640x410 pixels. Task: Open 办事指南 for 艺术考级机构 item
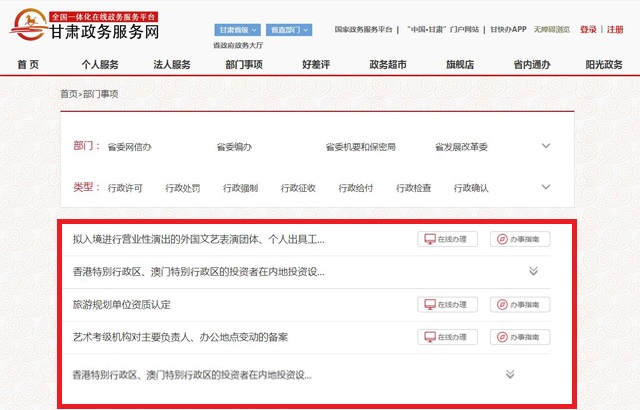pos(519,337)
